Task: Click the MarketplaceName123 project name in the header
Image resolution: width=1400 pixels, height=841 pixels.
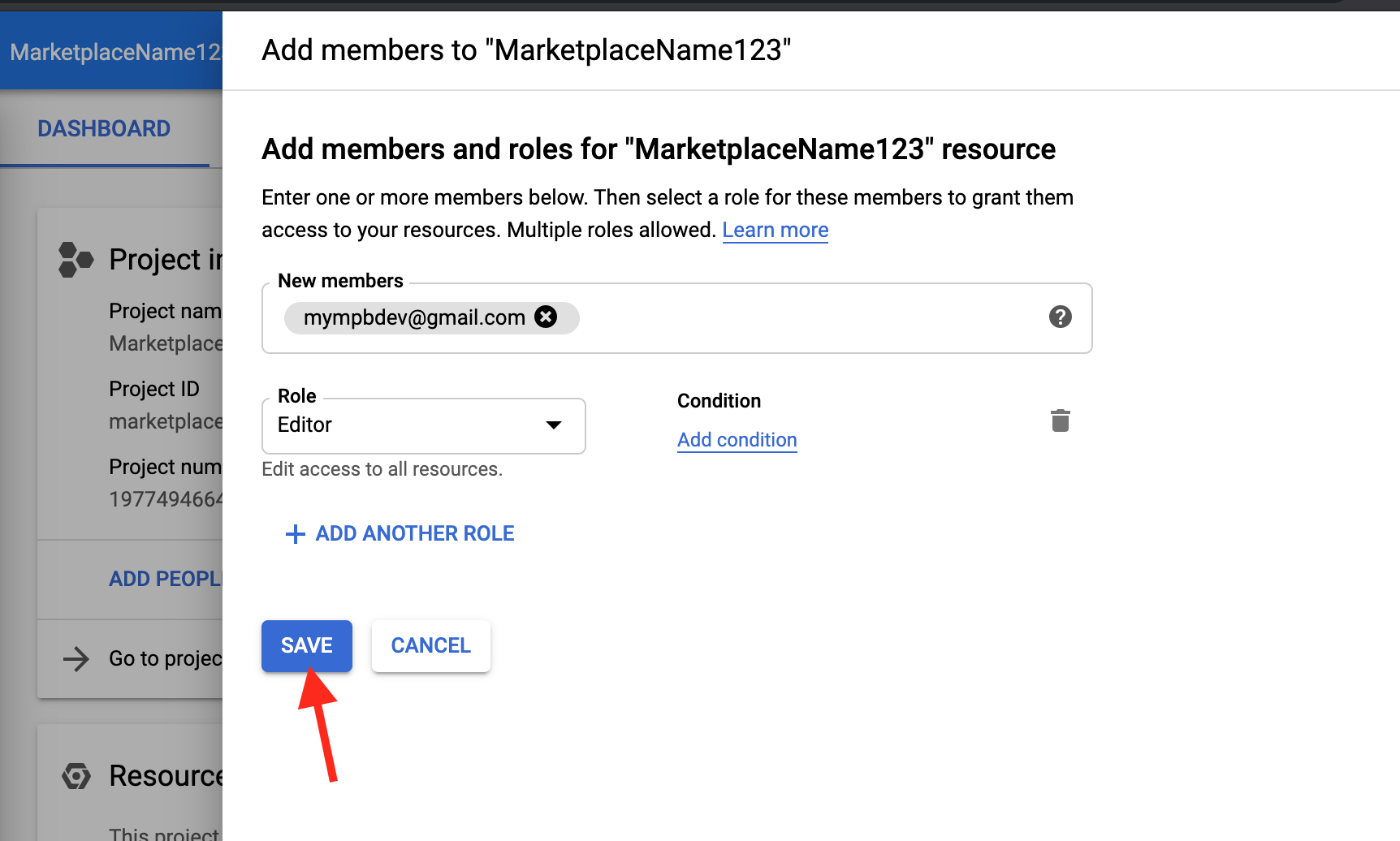Action: [115, 52]
